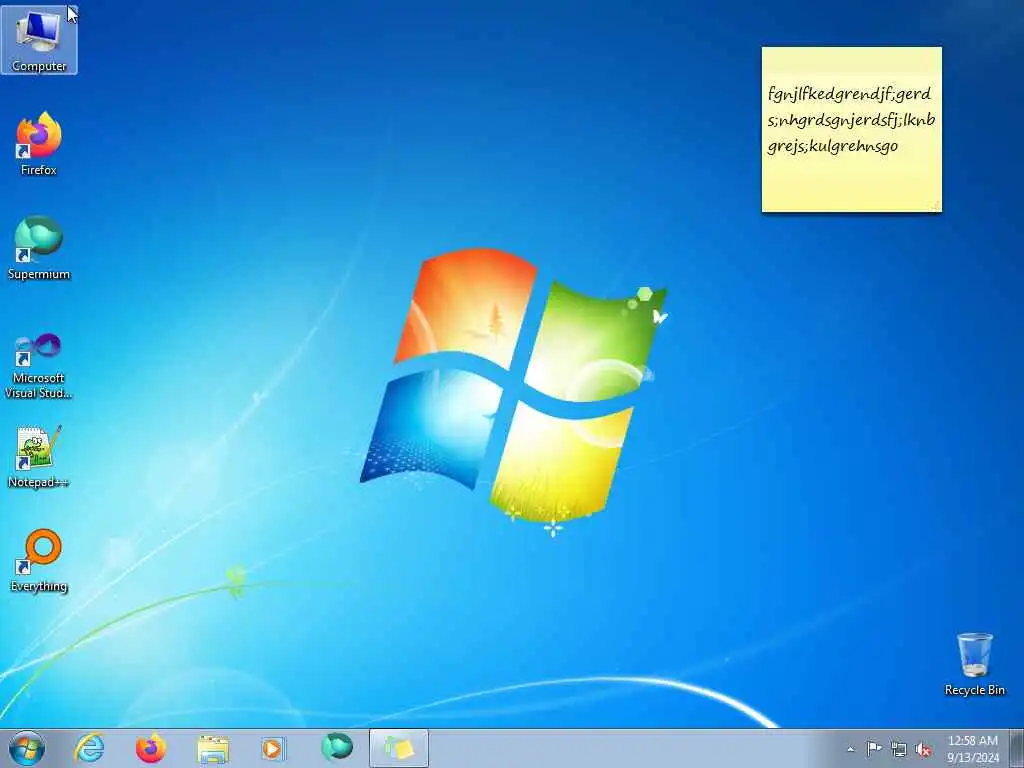Click the muted volume tray icon
This screenshot has width=1024, height=768.
(x=923, y=750)
